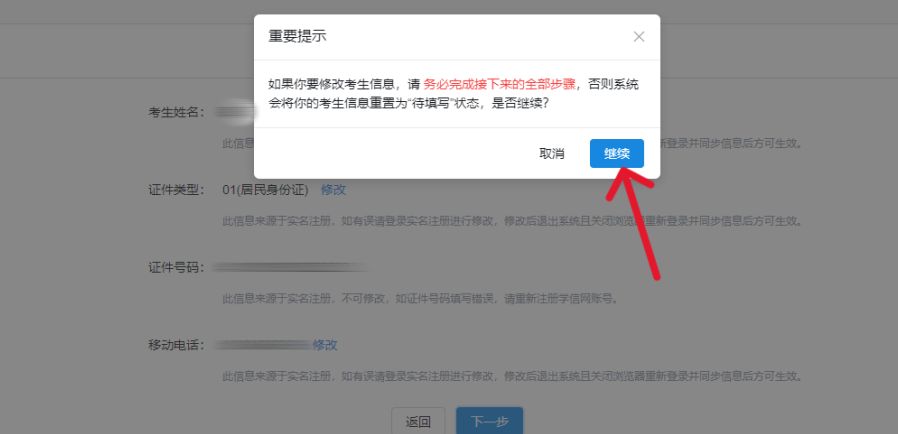Click the hint text under 移动电话
The height and width of the screenshot is (434, 898).
(512, 376)
